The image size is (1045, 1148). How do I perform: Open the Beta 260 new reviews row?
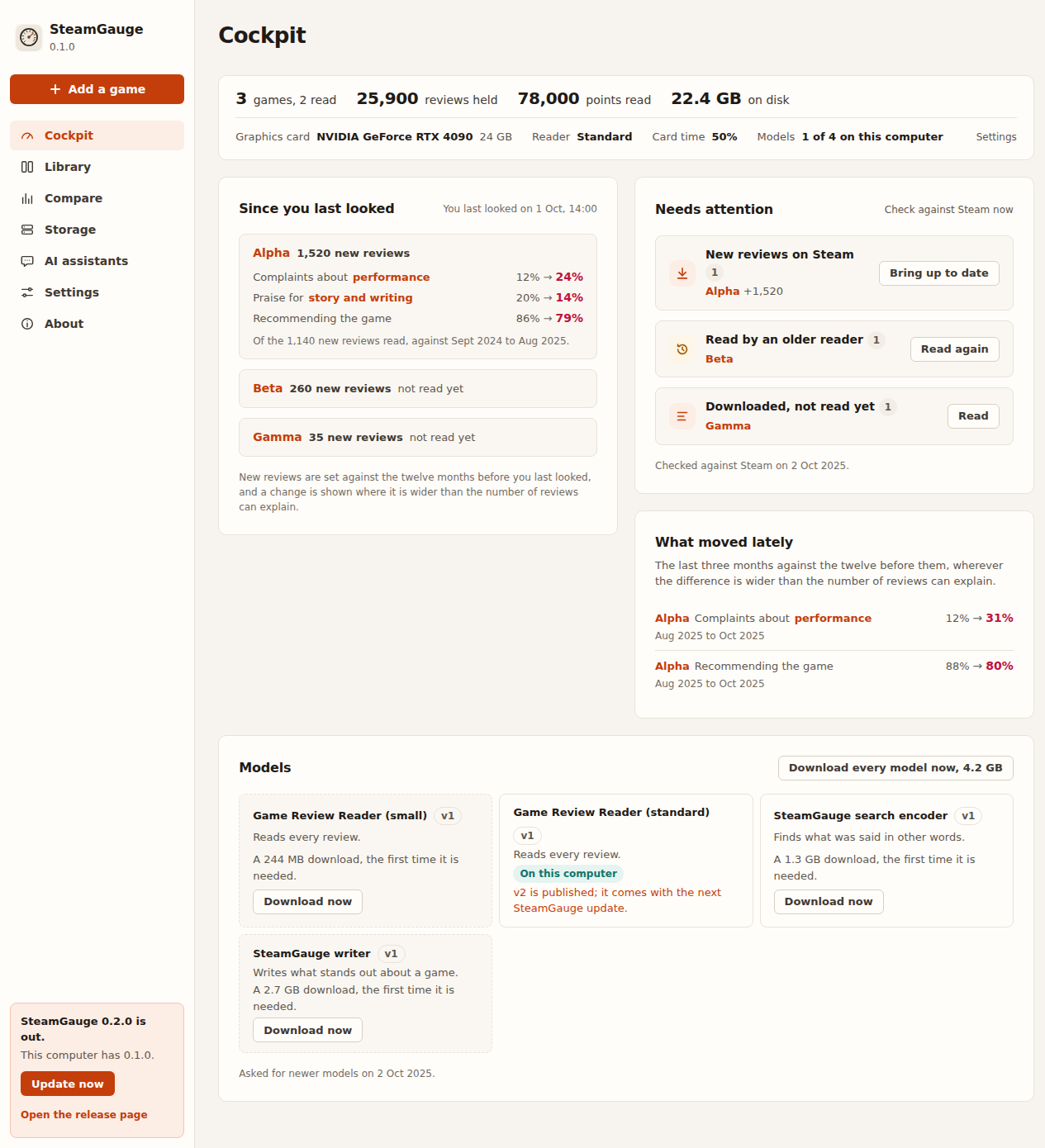pos(418,388)
